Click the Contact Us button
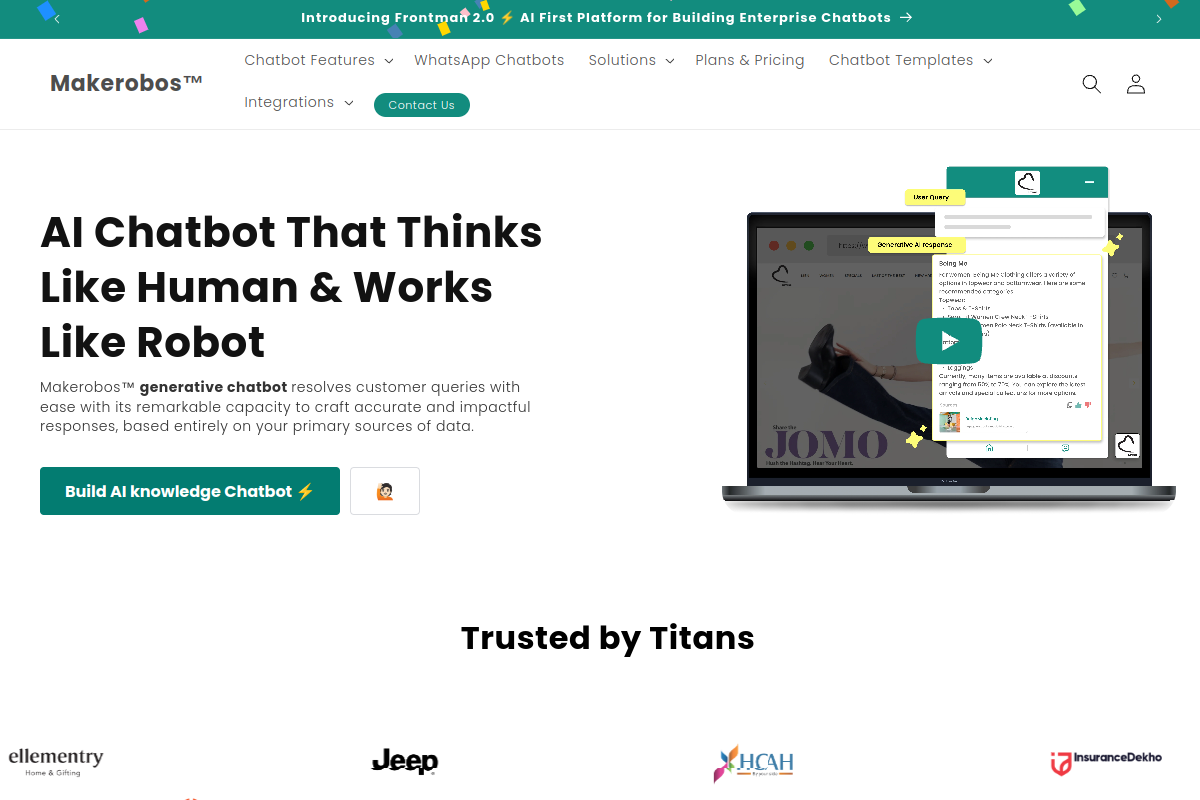The image size is (1200, 800). (421, 105)
